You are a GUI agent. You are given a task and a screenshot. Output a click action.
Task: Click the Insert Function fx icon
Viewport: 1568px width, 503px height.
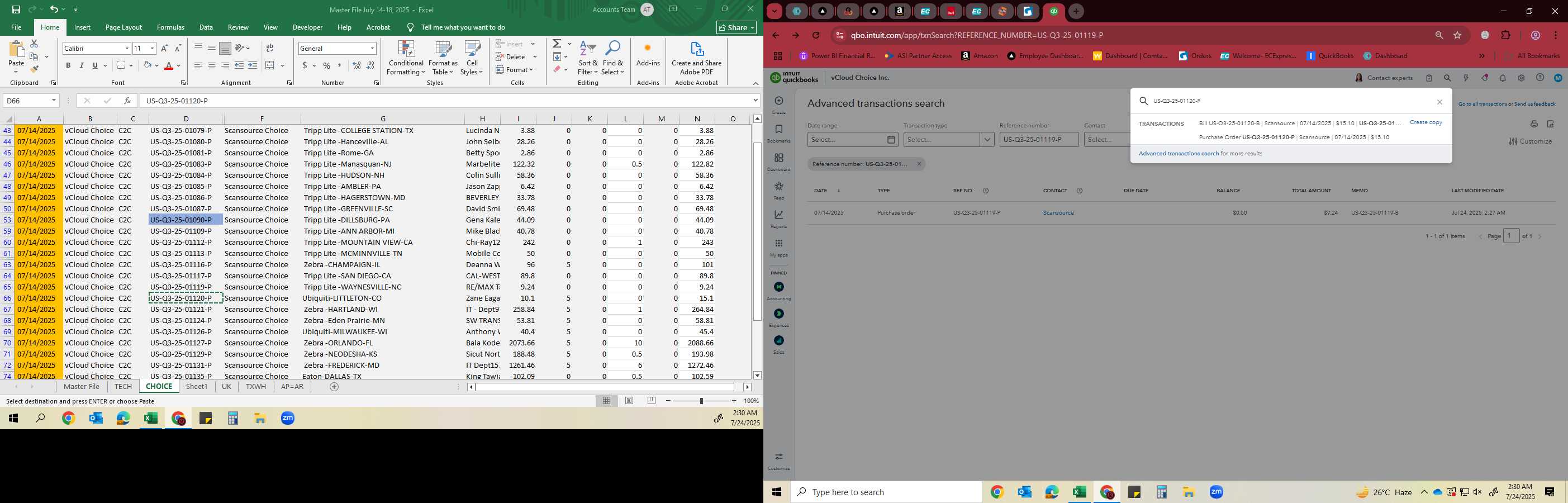point(127,101)
